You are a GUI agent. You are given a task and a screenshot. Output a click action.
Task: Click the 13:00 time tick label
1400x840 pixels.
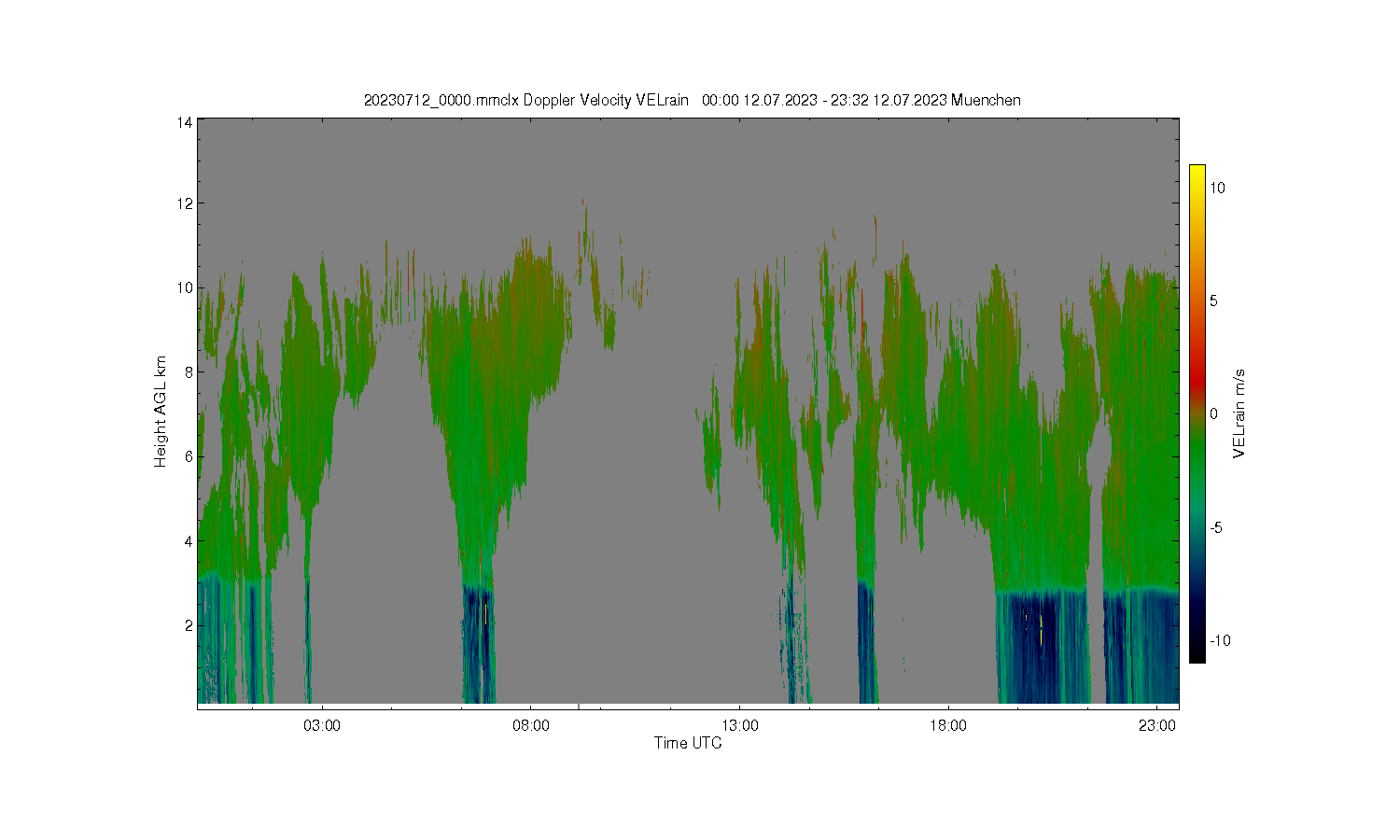740,725
